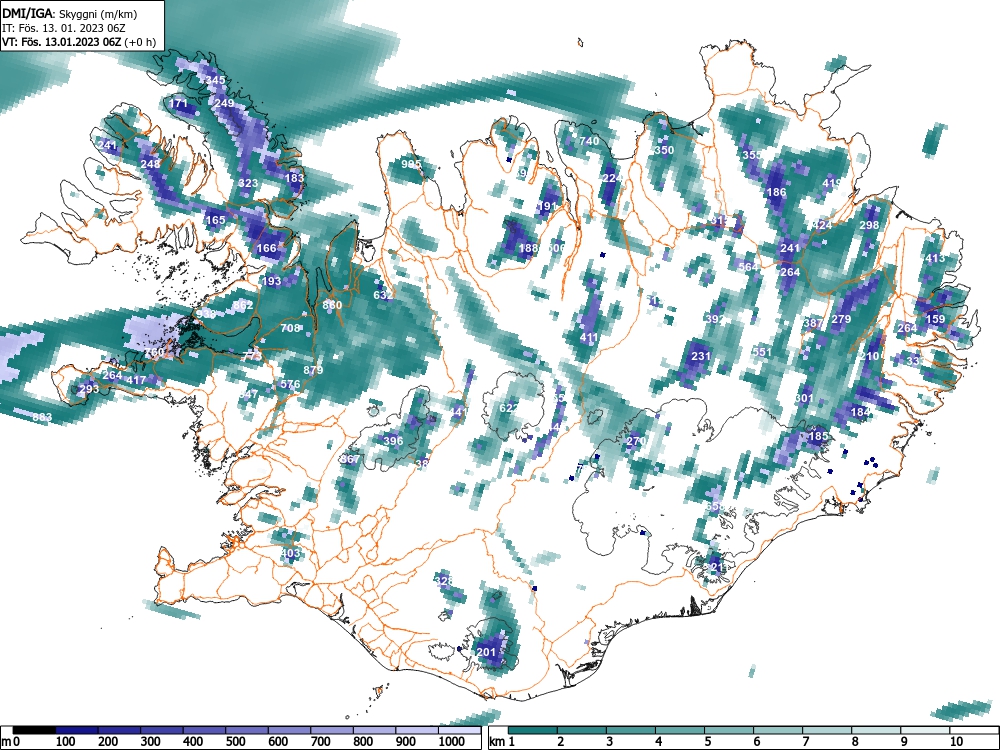Click the 323 visibility value on the map
The height and width of the screenshot is (750, 1000).
(248, 183)
